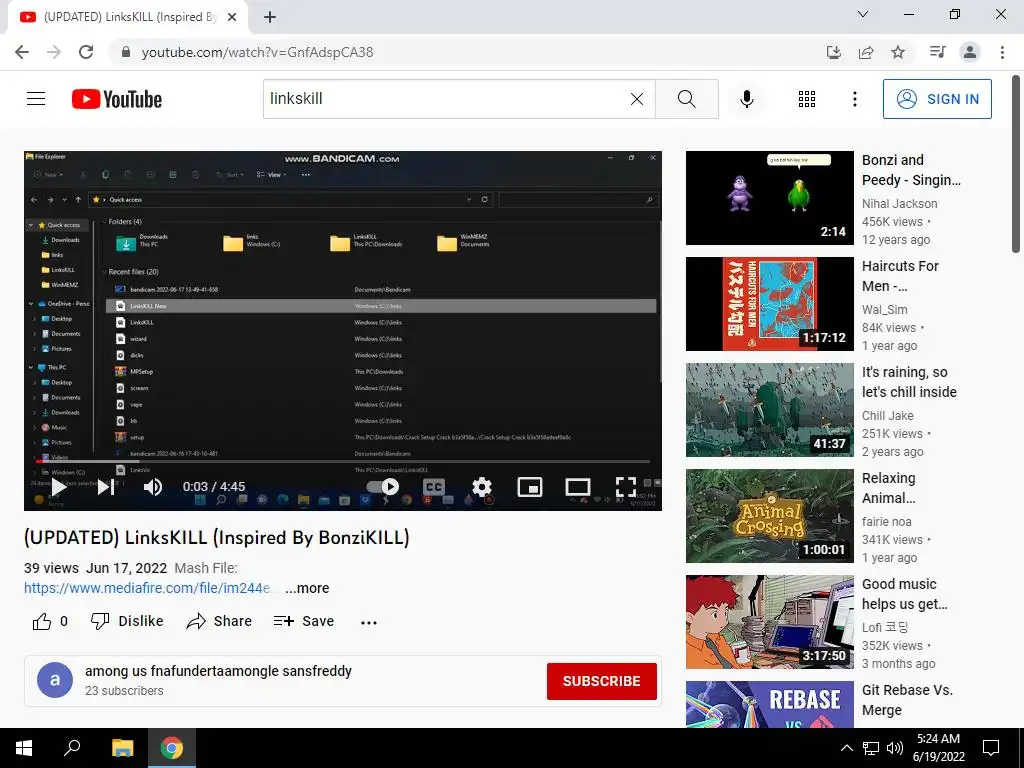This screenshot has height=768, width=1024.
Task: Enter full screen mode
Action: pyautogui.click(x=626, y=487)
